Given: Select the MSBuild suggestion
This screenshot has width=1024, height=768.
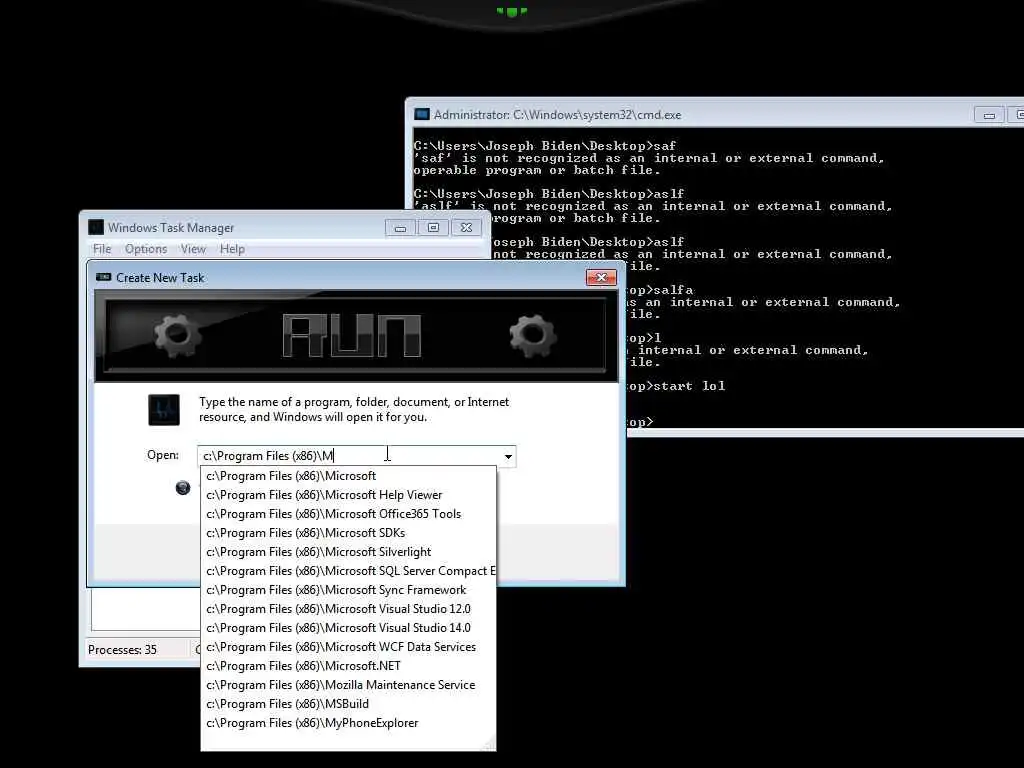Looking at the screenshot, I should click(349, 703).
